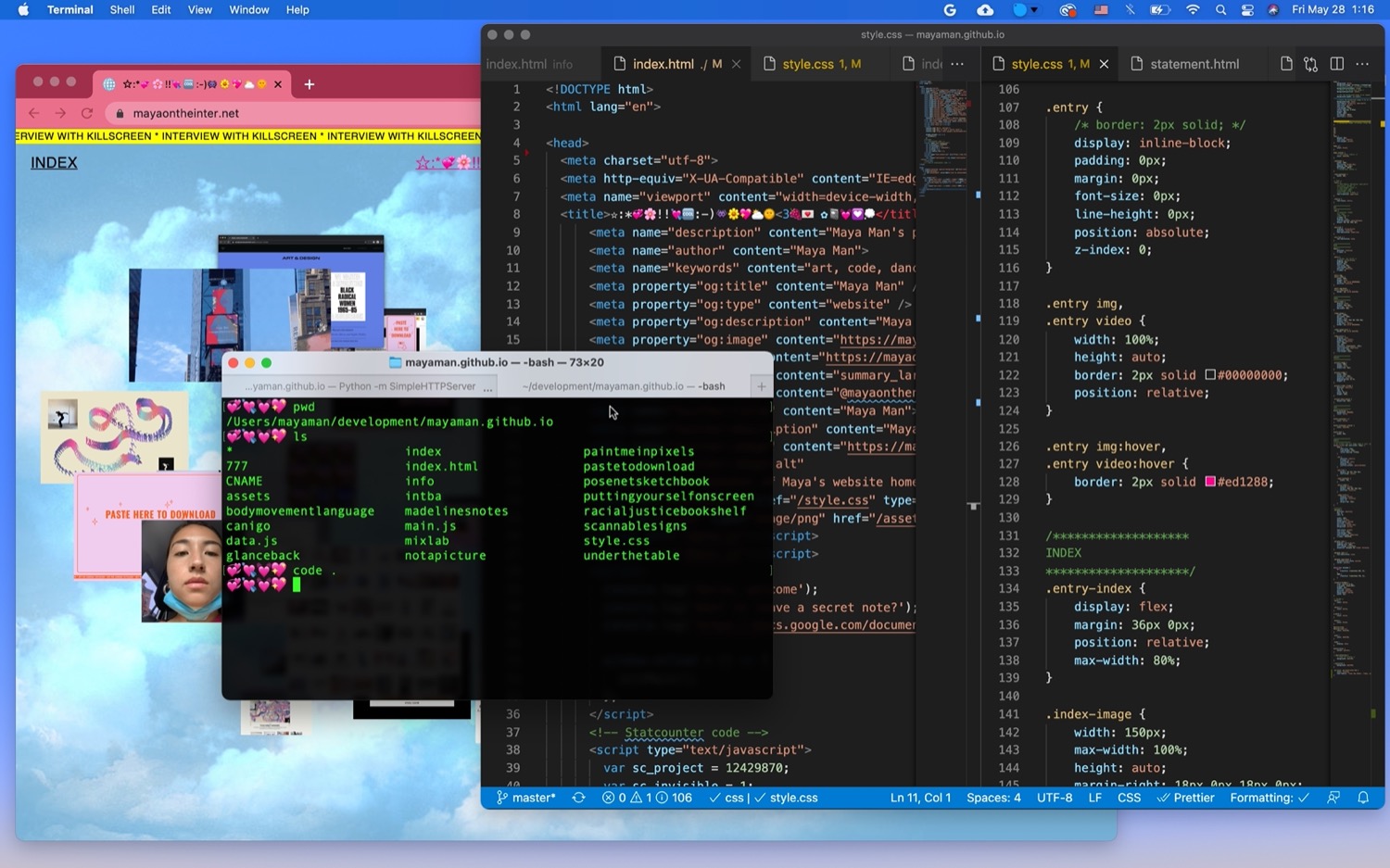The width and height of the screenshot is (1390, 868).
Task: Click the open file icon beside compare changes
Action: 1286,64
